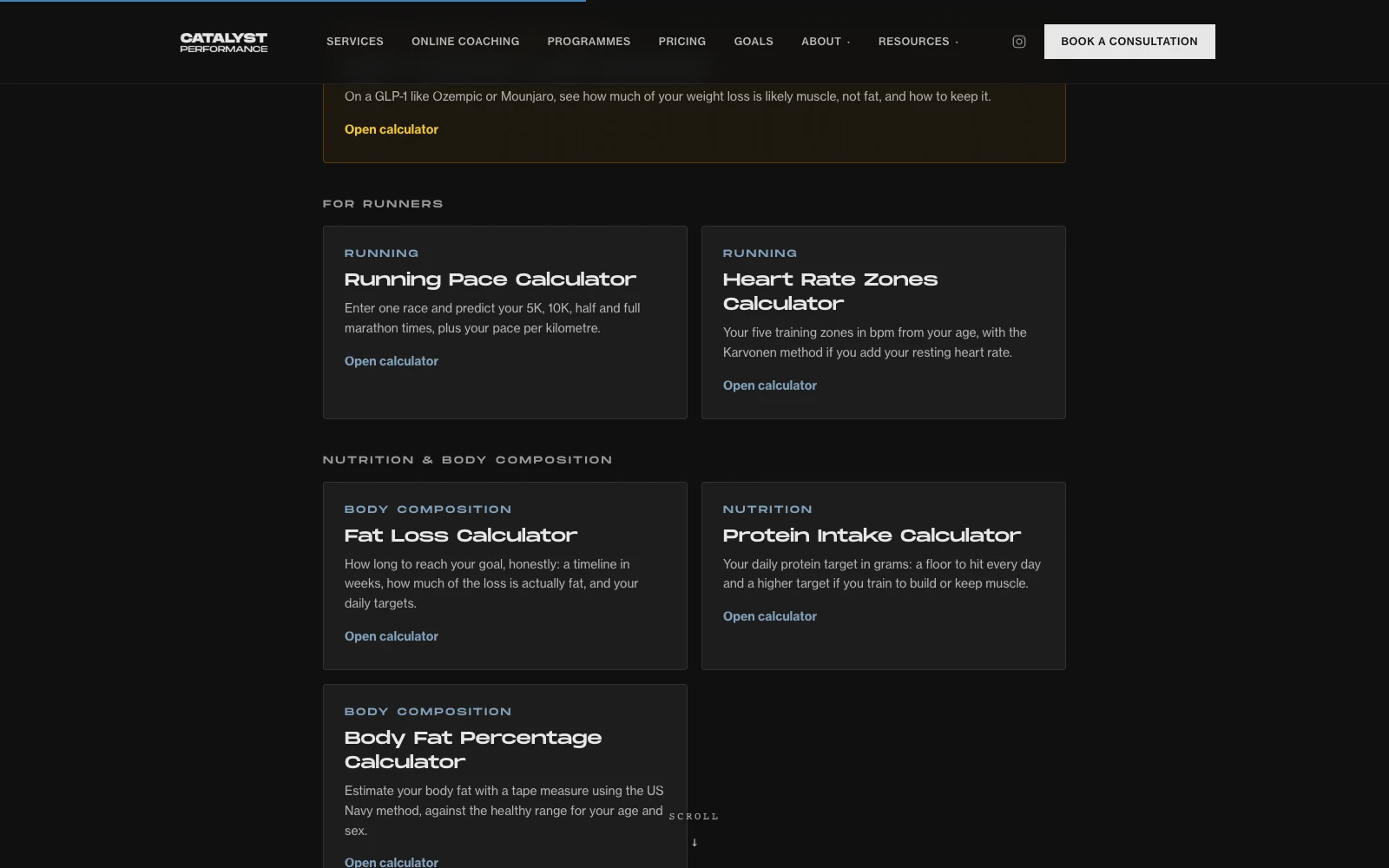
Task: Go to Programmes page
Action: point(589,42)
